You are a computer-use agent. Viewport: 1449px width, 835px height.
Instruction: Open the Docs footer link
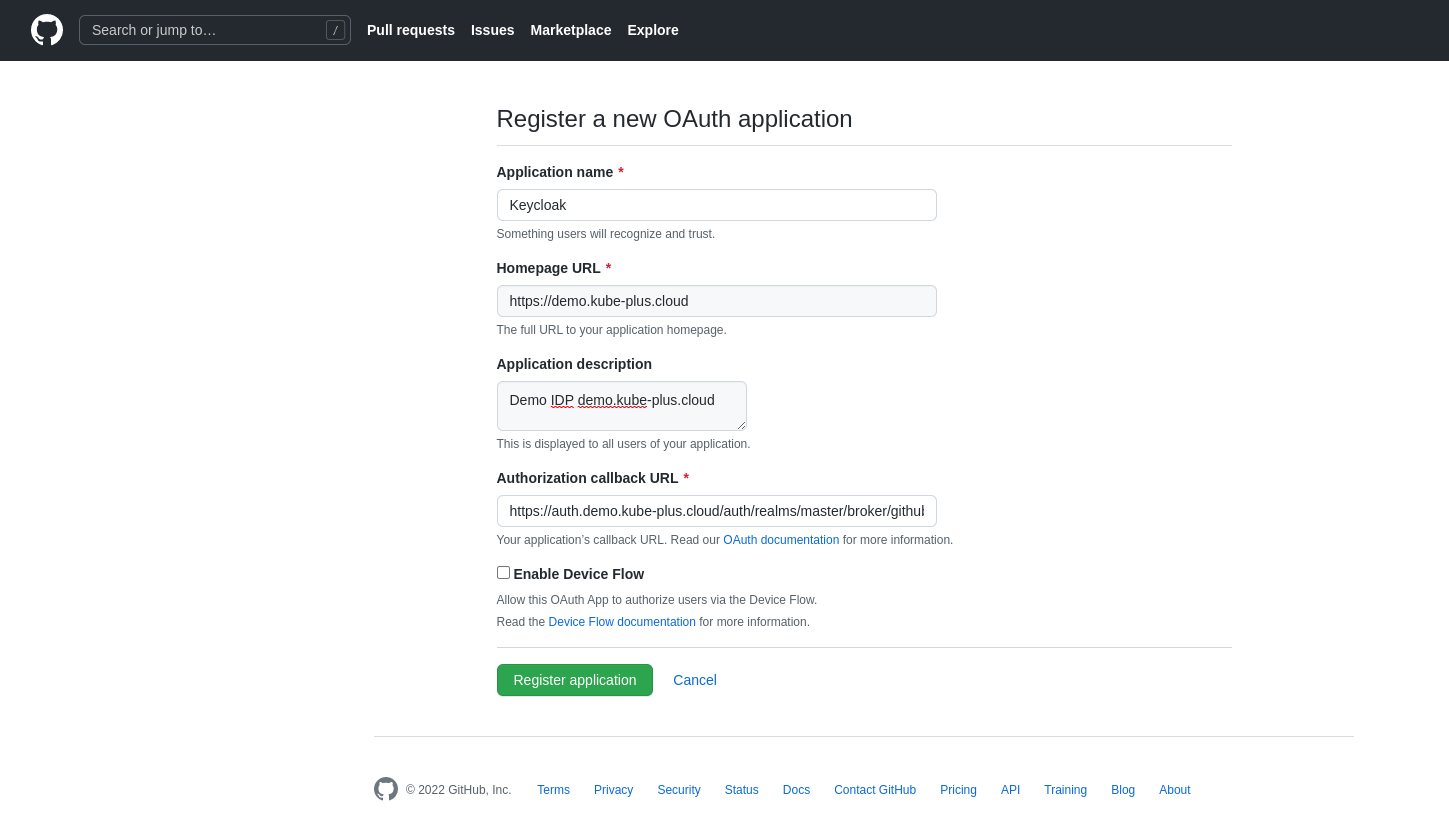tap(796, 790)
